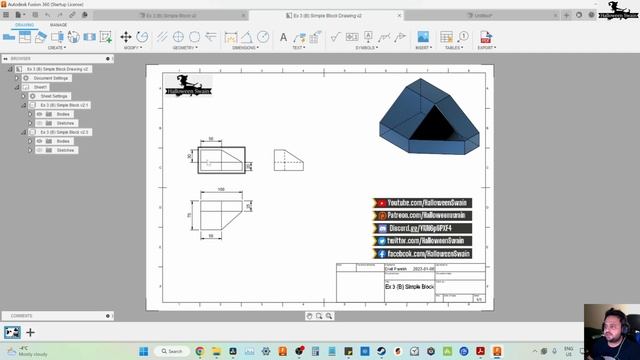Image resolution: width=640 pixels, height=360 pixels.
Task: Toggle visibility eye of Sketches under Simple Block v2:1
Action: coord(40,123)
